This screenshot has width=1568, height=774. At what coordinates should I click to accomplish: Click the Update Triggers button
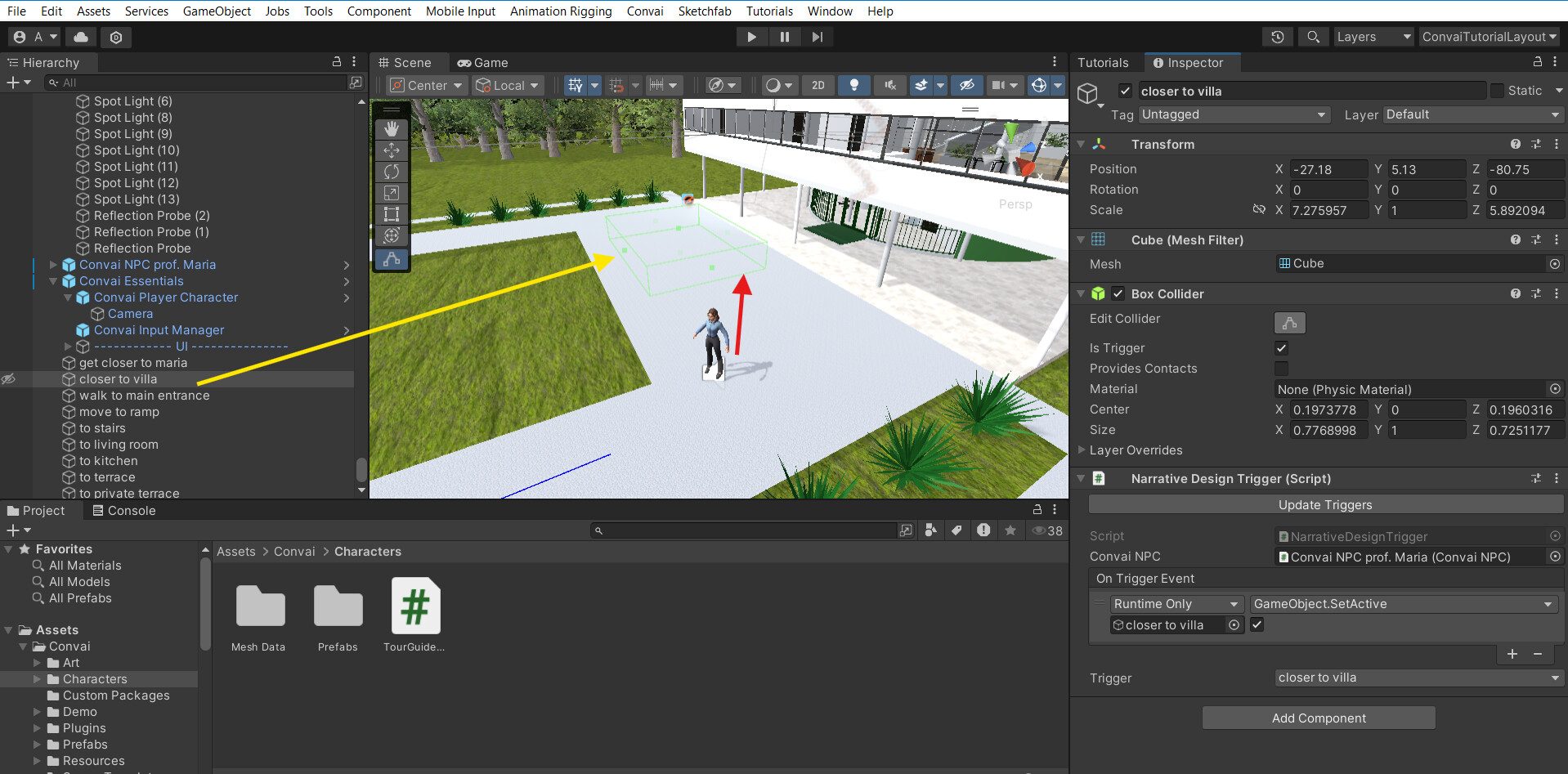pos(1325,504)
